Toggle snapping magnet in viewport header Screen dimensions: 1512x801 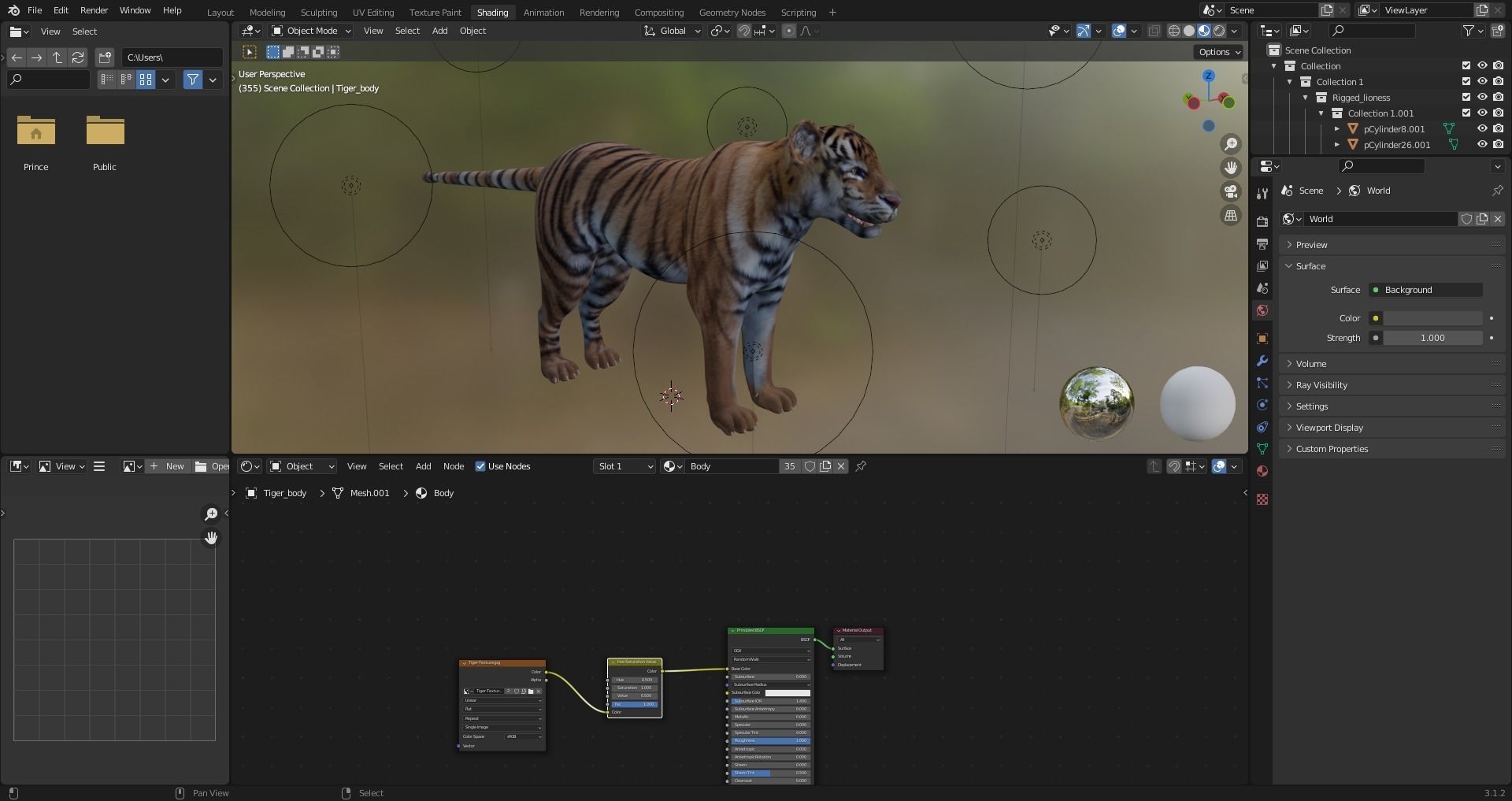click(x=743, y=31)
